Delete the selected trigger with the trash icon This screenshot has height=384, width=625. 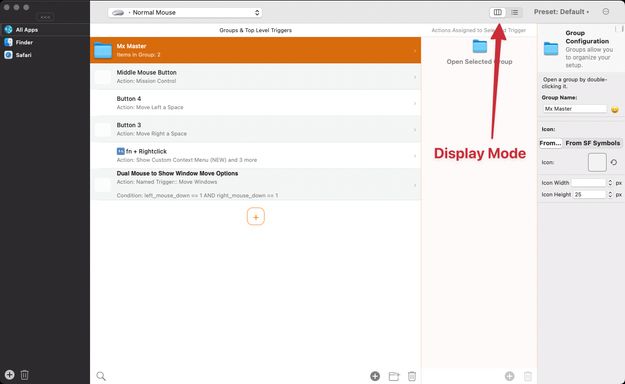click(x=412, y=376)
